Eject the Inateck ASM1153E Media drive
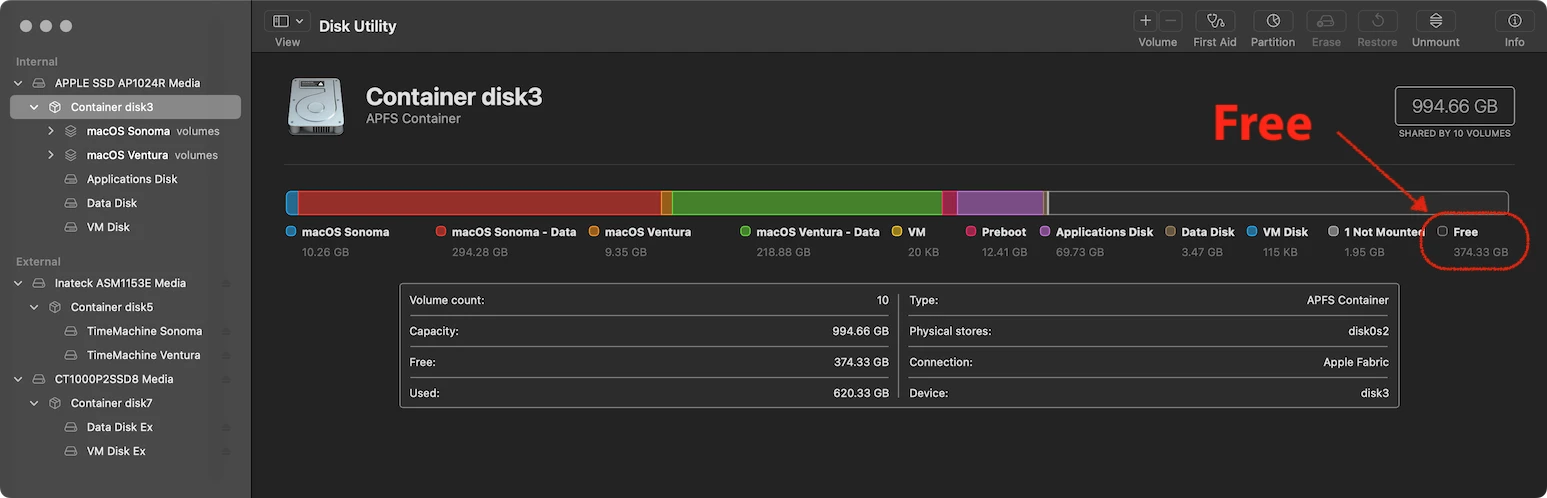The width and height of the screenshot is (1547, 498). coord(226,283)
